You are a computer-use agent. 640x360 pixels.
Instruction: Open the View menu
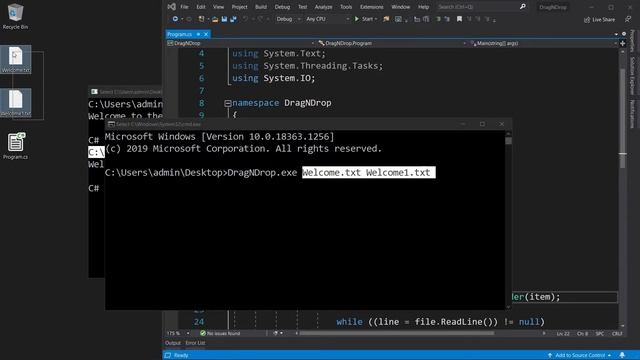pos(218,7)
